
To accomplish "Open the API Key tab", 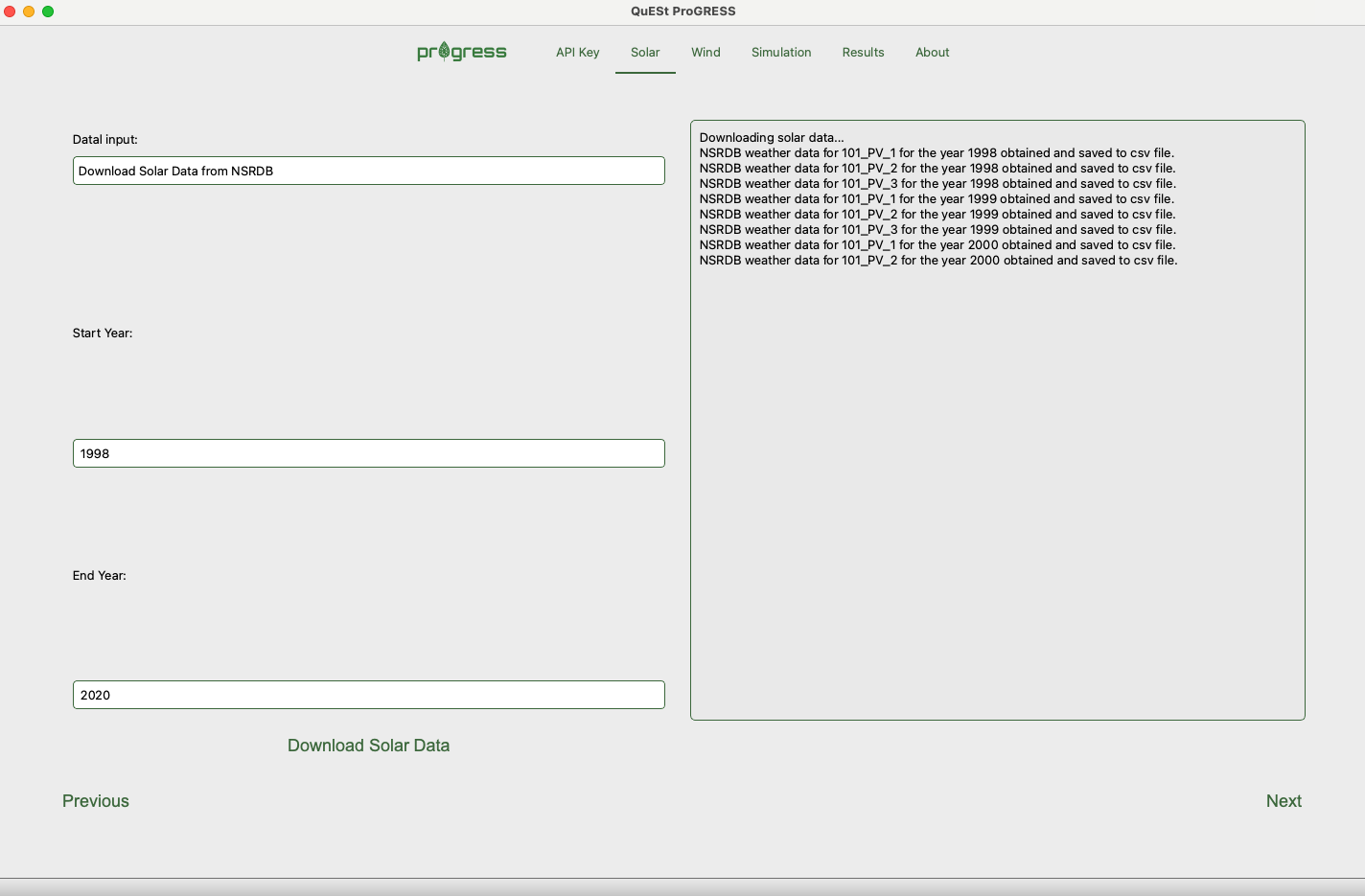I will [x=578, y=53].
